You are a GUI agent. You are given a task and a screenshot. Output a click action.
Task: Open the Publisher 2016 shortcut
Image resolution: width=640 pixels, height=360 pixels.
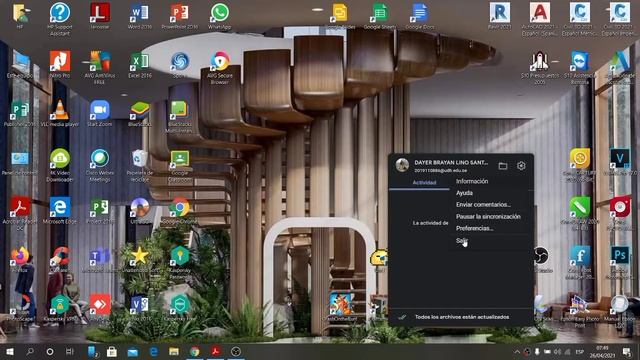[20, 113]
